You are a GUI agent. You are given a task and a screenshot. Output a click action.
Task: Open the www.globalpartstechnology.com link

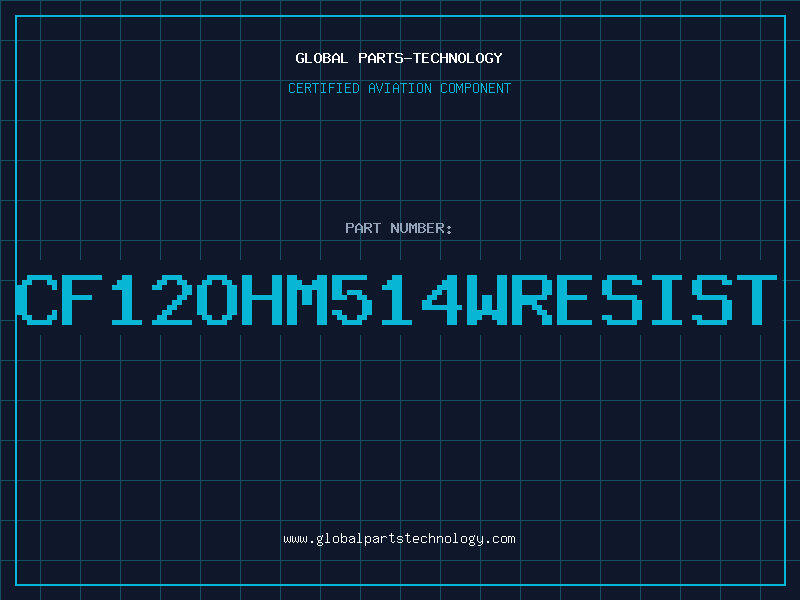point(399,539)
